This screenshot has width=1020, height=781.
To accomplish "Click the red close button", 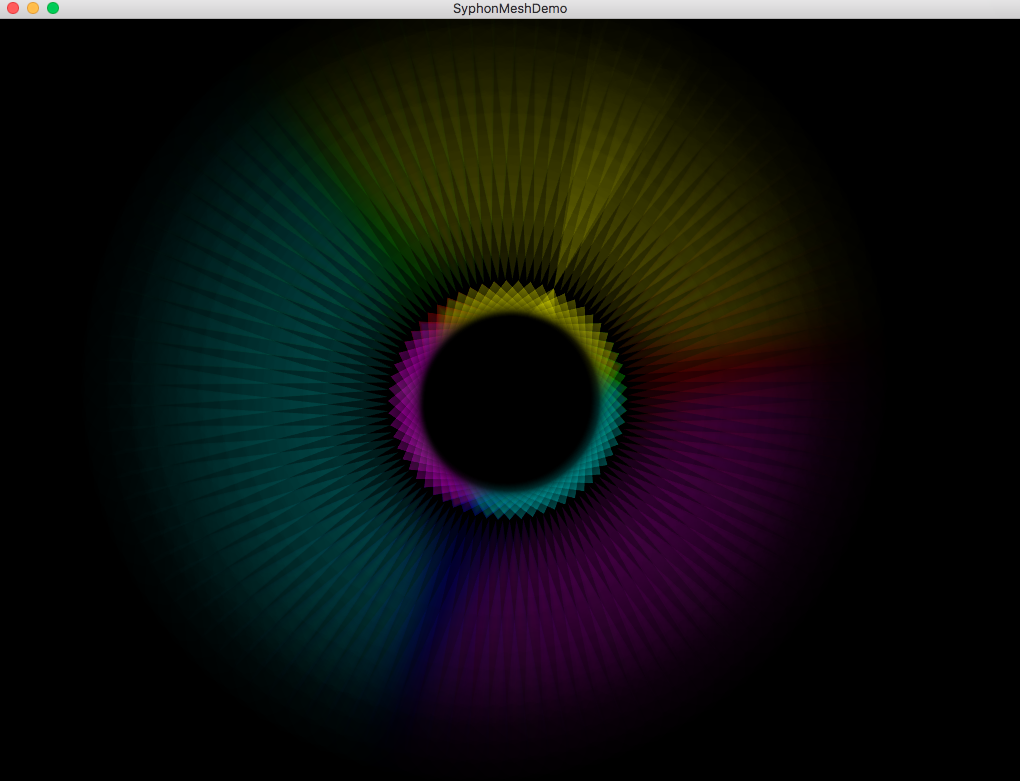I will tap(13, 8).
